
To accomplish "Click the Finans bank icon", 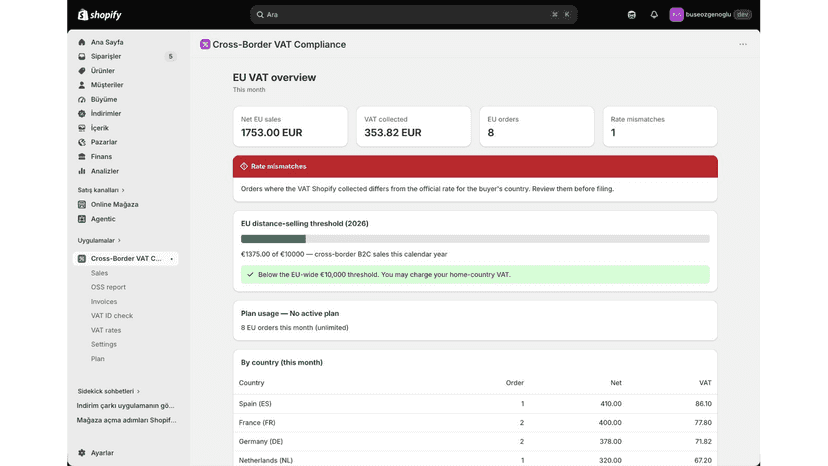I will tap(82, 157).
